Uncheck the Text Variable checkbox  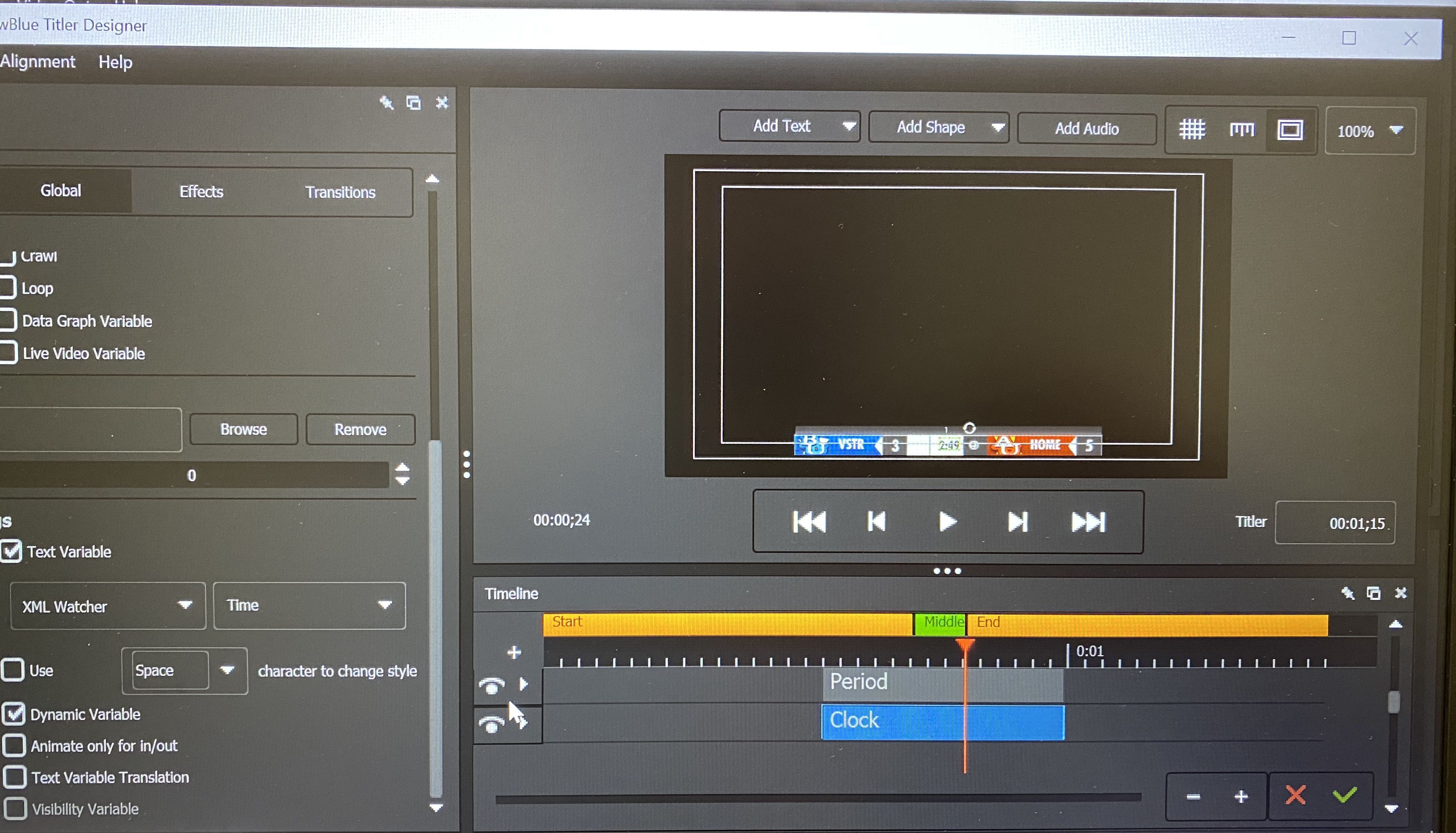tap(11, 551)
